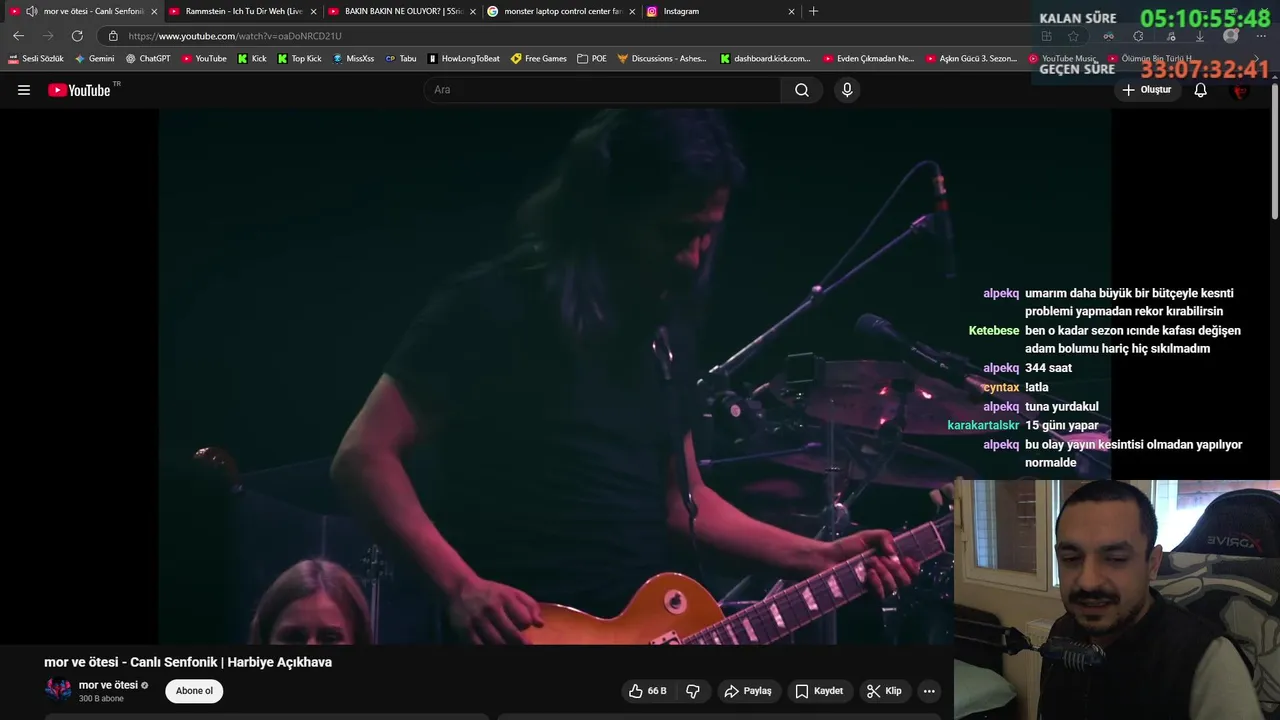Go back with browser back arrow

18,35
